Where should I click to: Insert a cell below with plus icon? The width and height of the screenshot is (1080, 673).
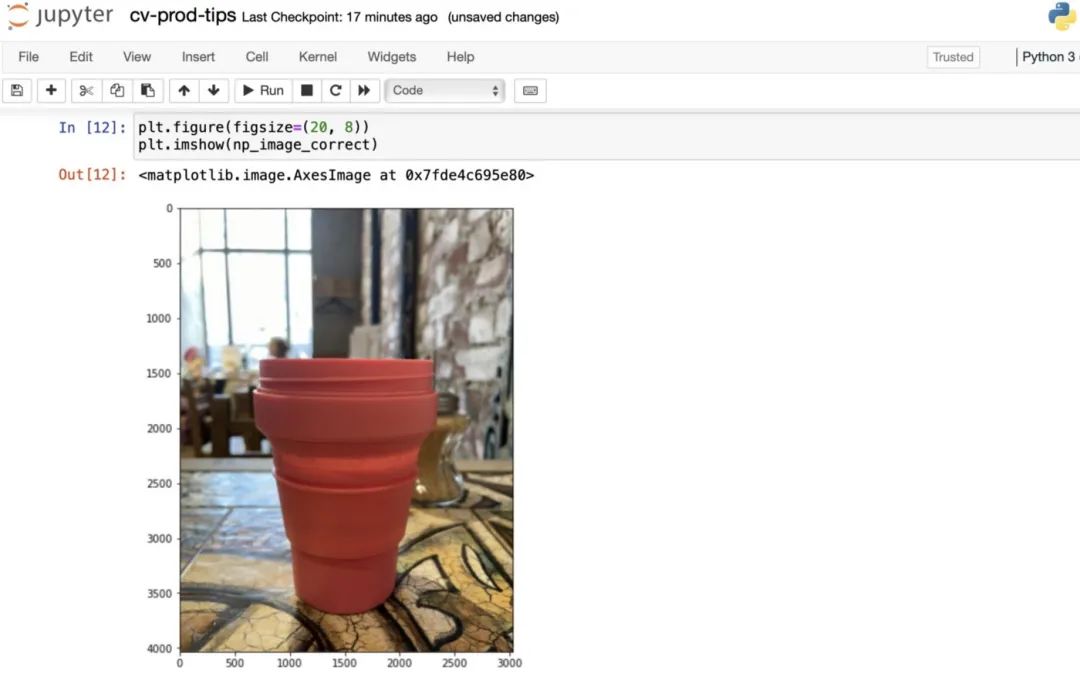click(x=51, y=90)
